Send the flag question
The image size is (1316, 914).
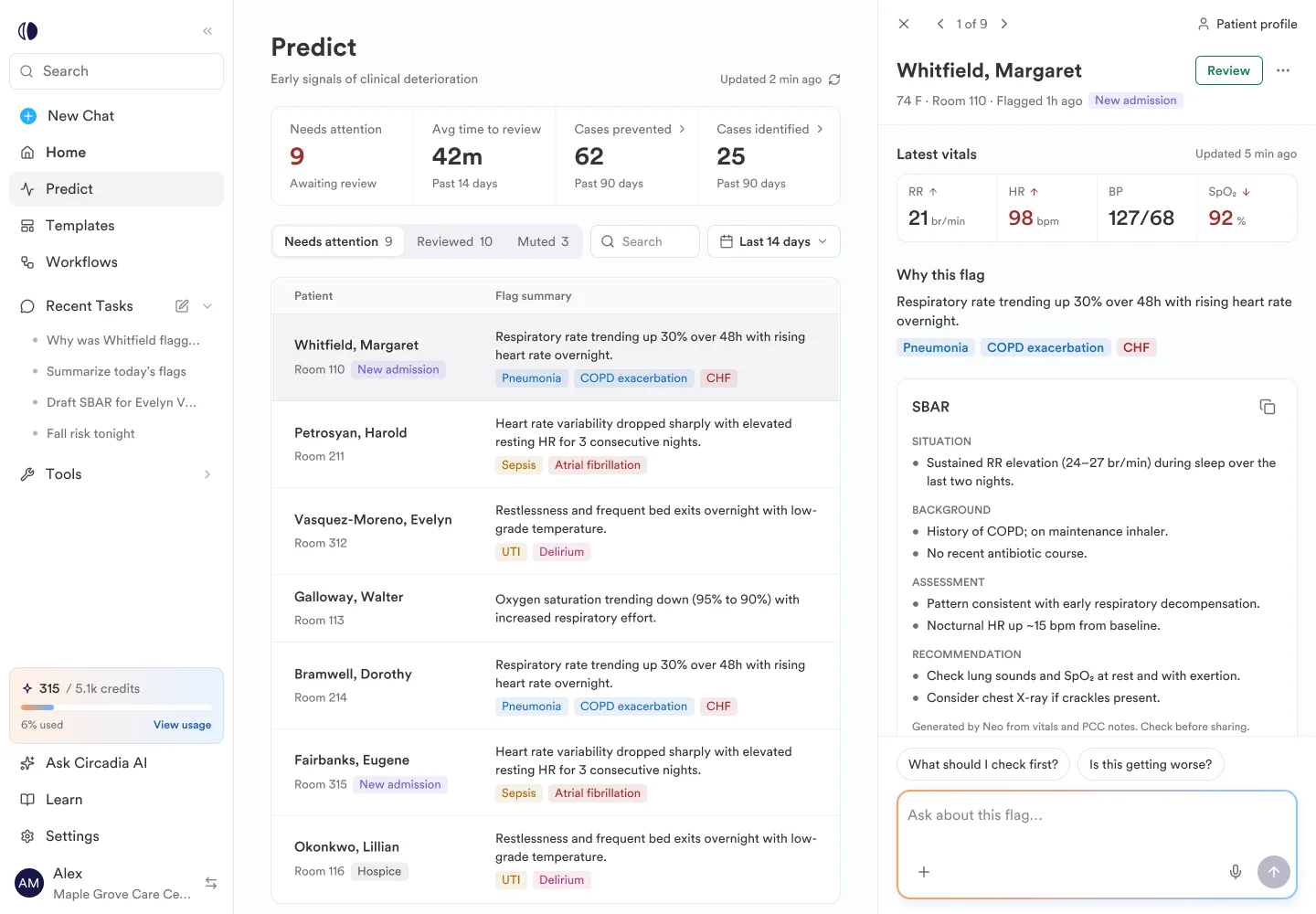click(1274, 872)
